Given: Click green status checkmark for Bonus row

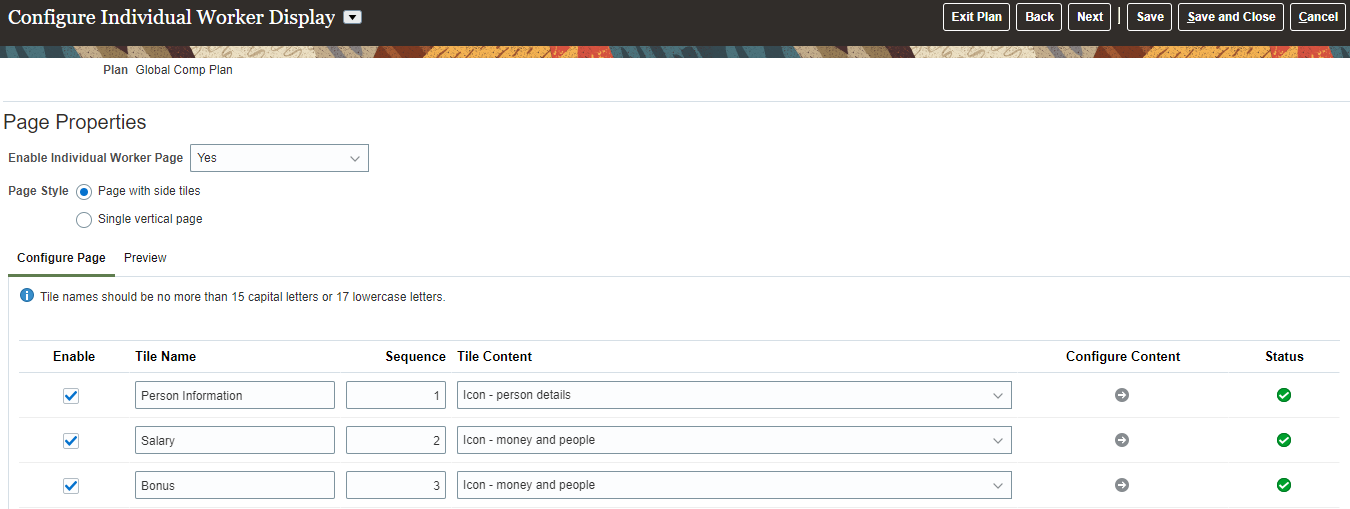Looking at the screenshot, I should point(1284,485).
